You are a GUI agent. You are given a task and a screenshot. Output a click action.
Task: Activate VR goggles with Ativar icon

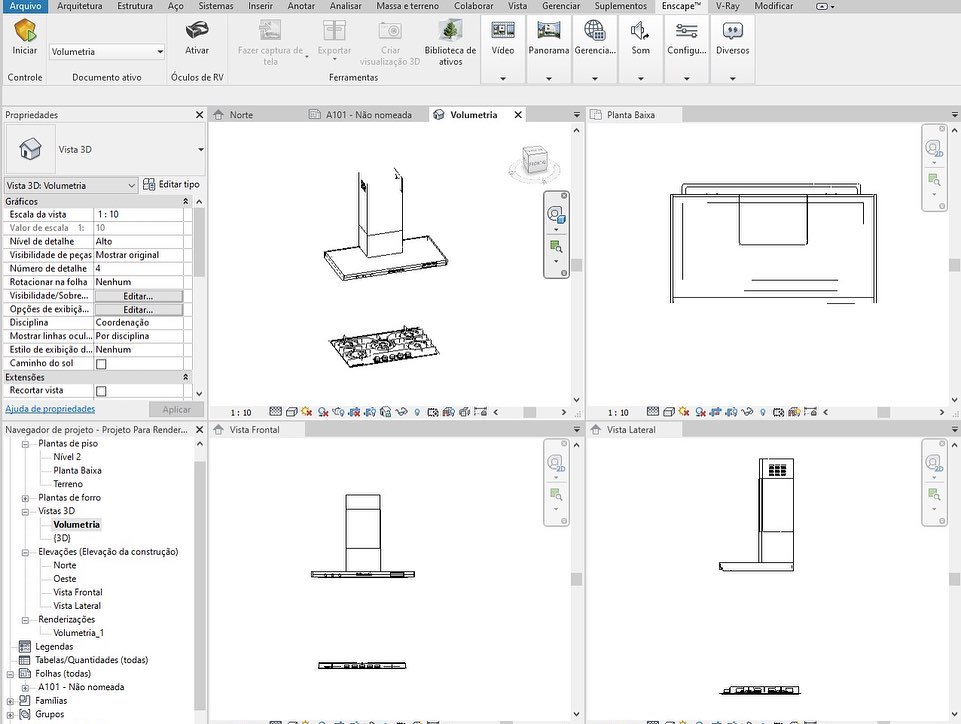point(197,30)
